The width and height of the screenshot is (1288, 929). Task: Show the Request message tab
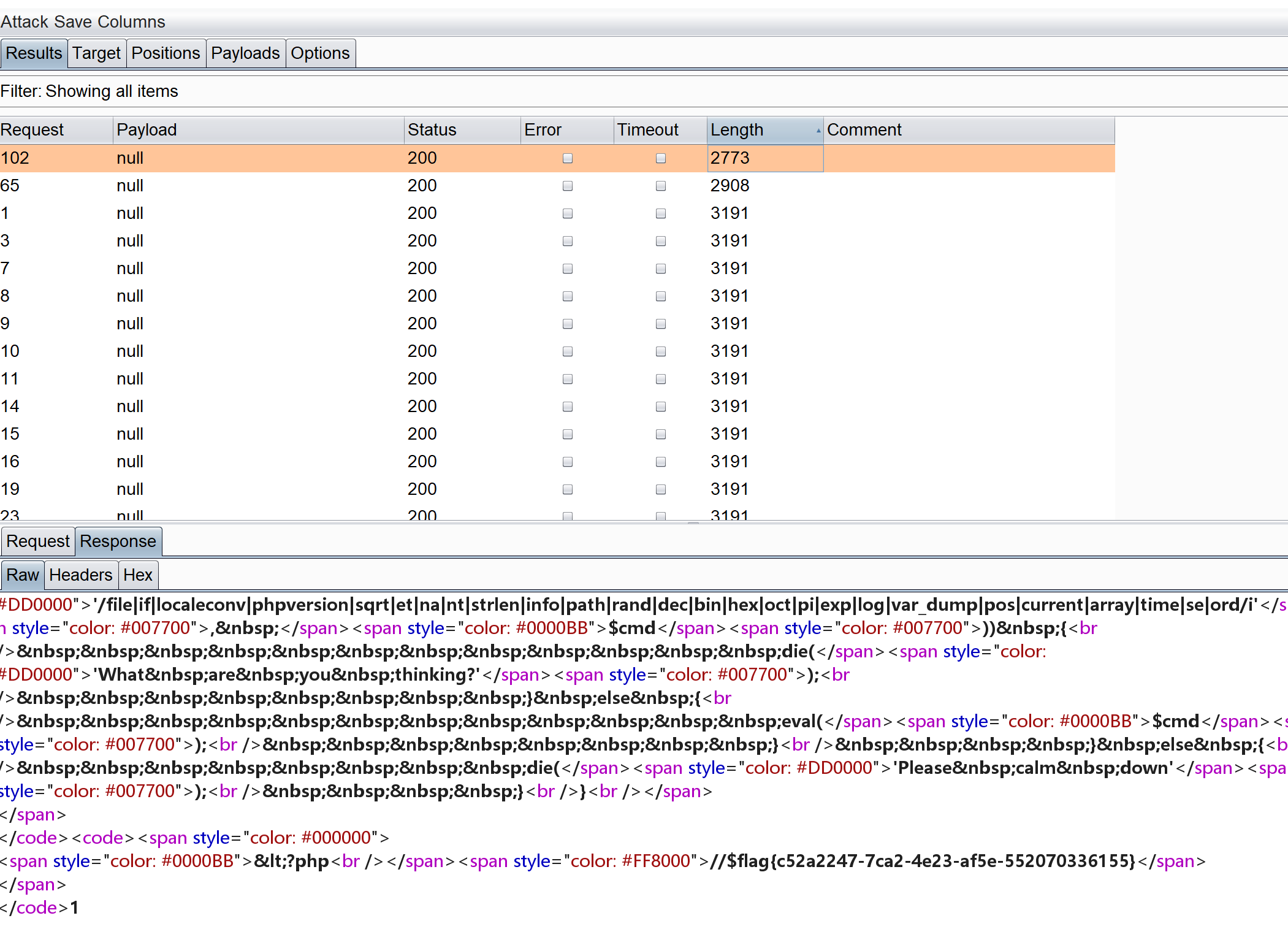tap(38, 541)
